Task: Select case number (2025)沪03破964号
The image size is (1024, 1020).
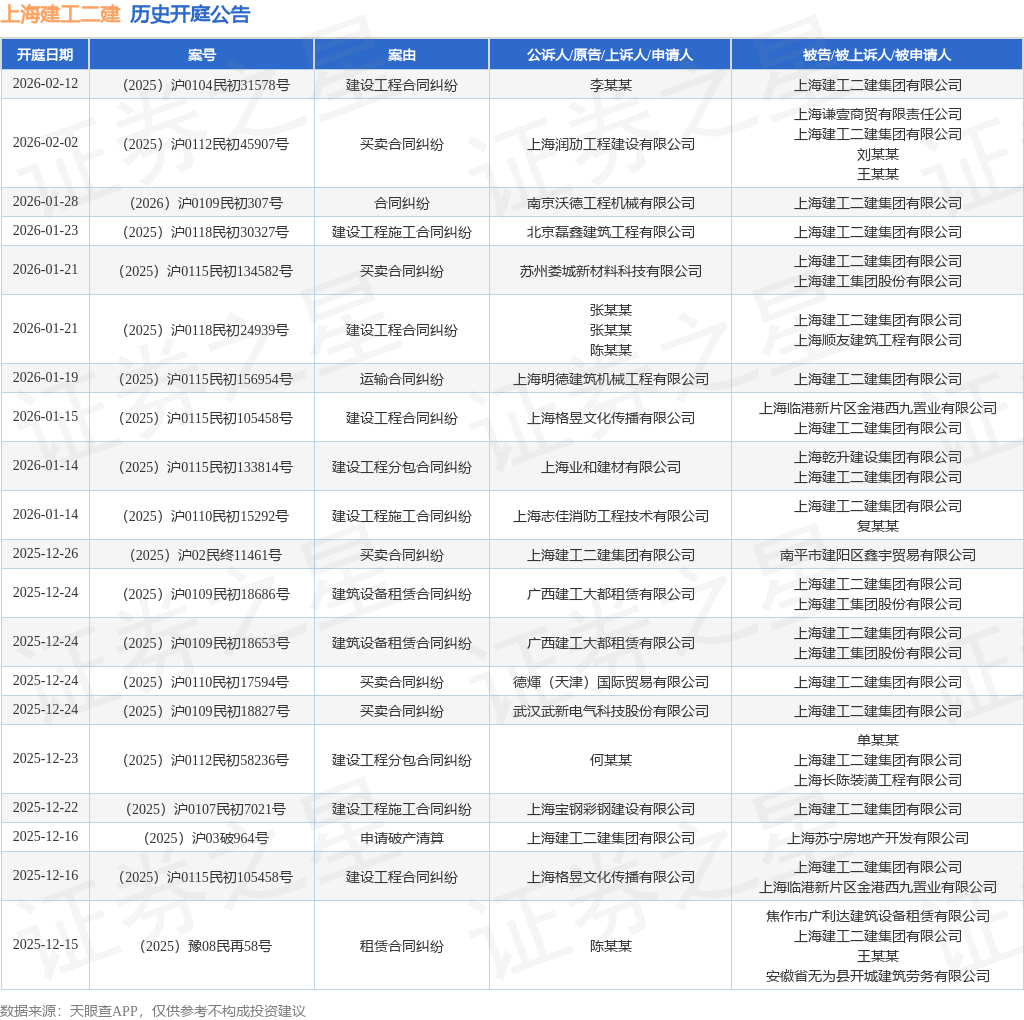Action: (206, 838)
